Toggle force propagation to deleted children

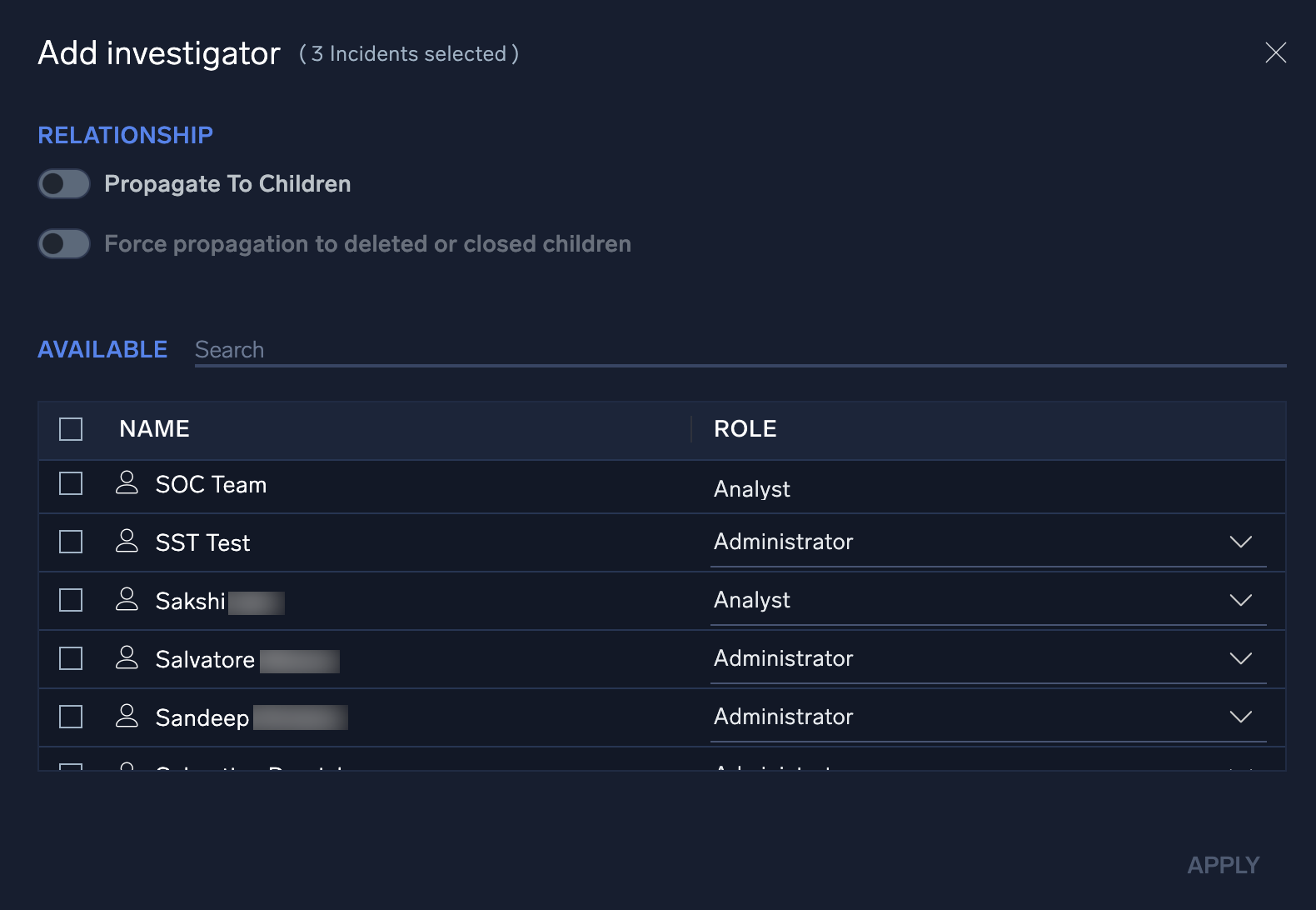63,243
